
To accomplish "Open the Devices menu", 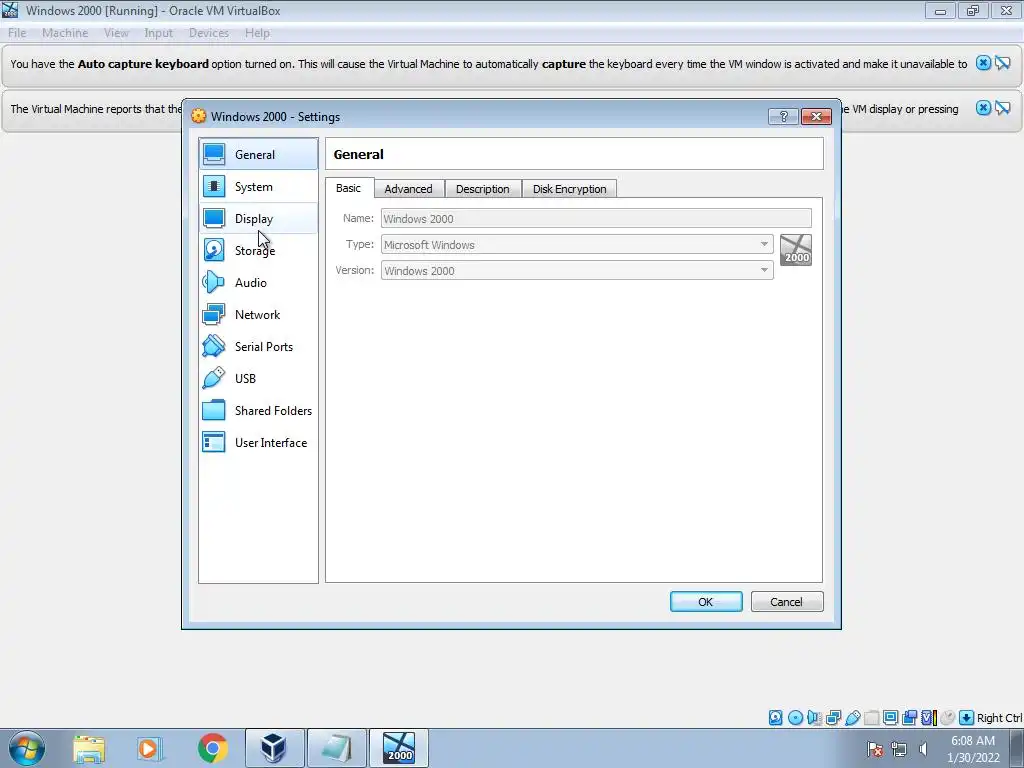I will pos(208,33).
